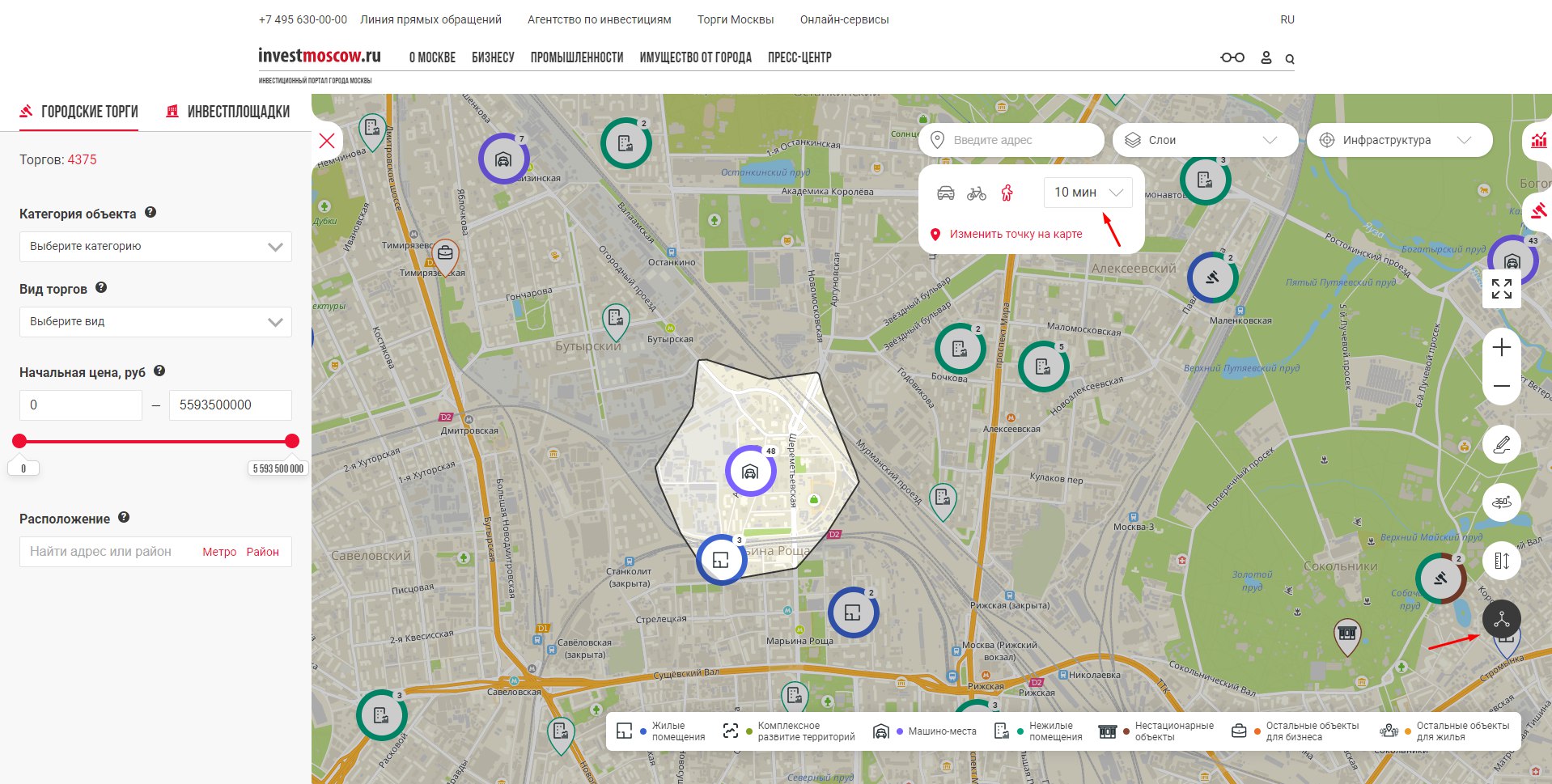
Task: Choose Метро location filter
Action: [219, 552]
